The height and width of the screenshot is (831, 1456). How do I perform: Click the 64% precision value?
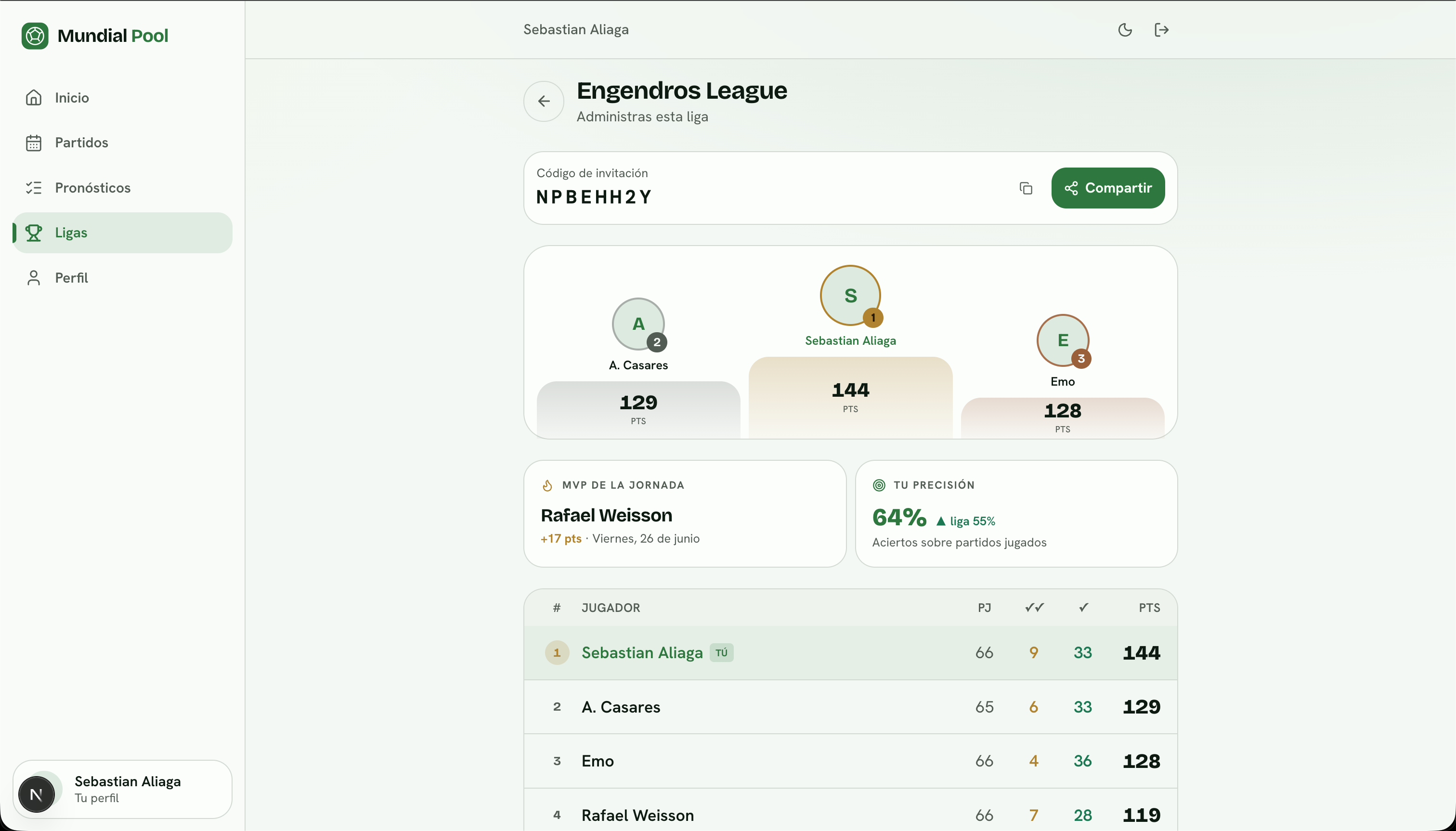click(x=899, y=517)
